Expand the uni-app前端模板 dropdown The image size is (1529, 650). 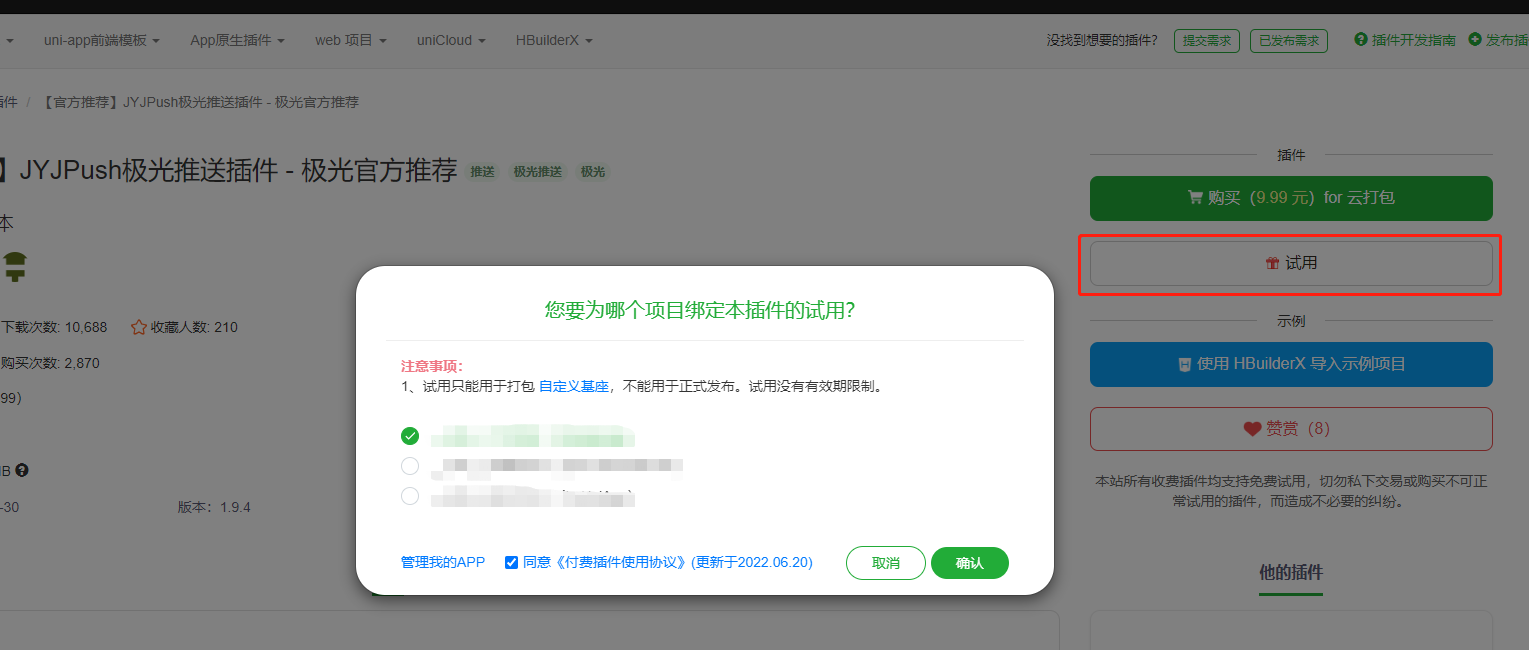click(x=102, y=40)
